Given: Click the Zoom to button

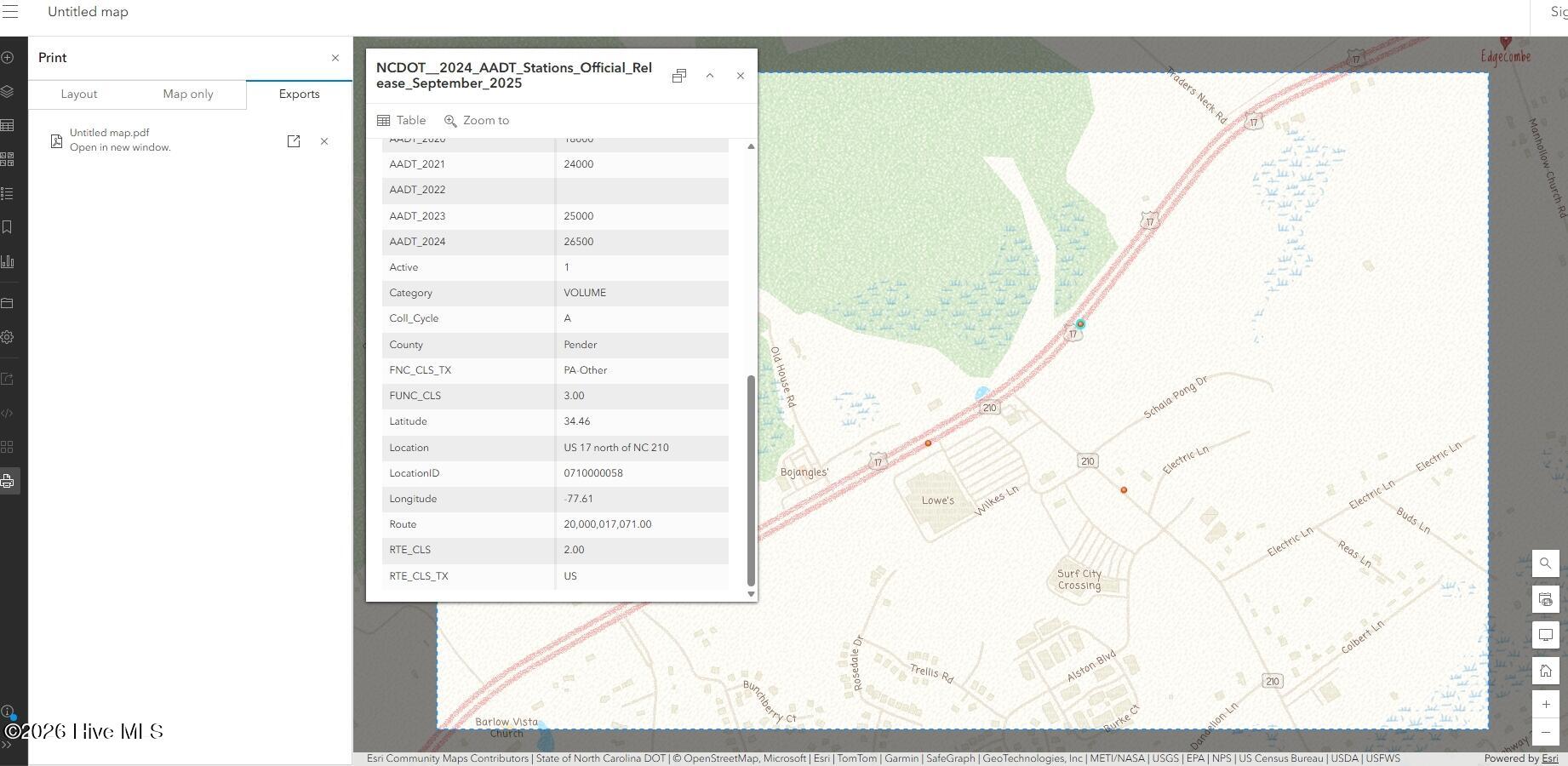Looking at the screenshot, I should pyautogui.click(x=477, y=121).
